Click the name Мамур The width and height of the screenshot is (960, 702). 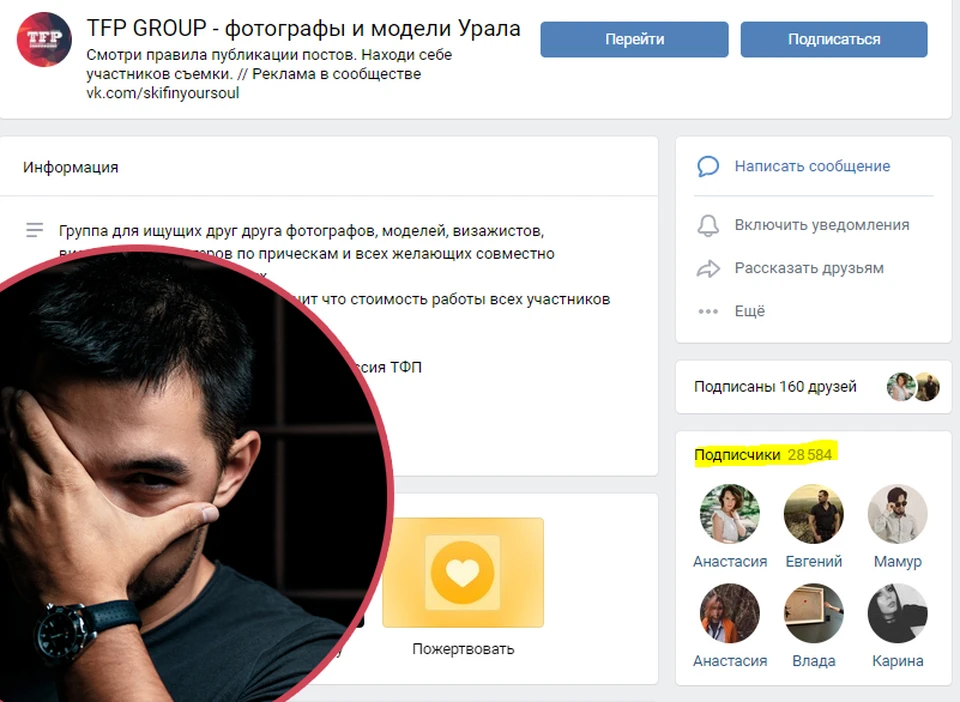pos(898,561)
